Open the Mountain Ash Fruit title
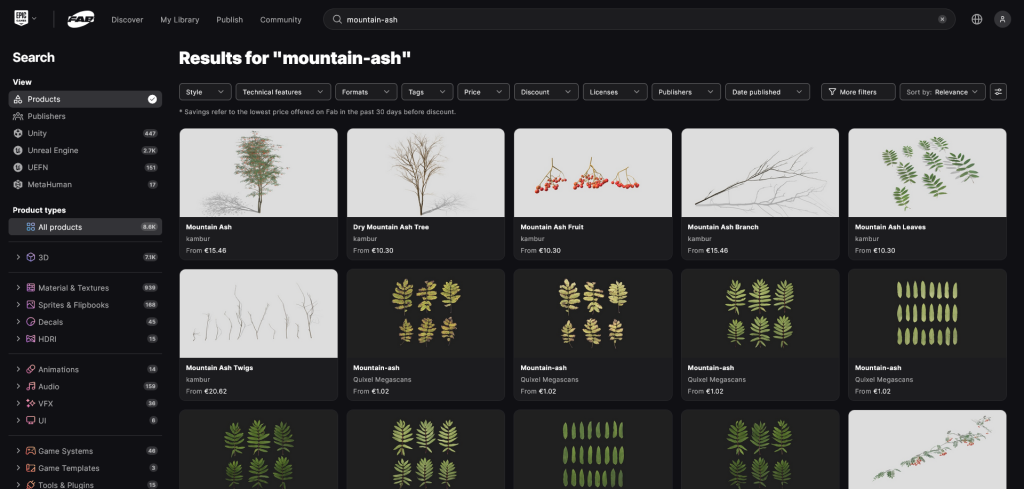1024x489 pixels. point(552,227)
